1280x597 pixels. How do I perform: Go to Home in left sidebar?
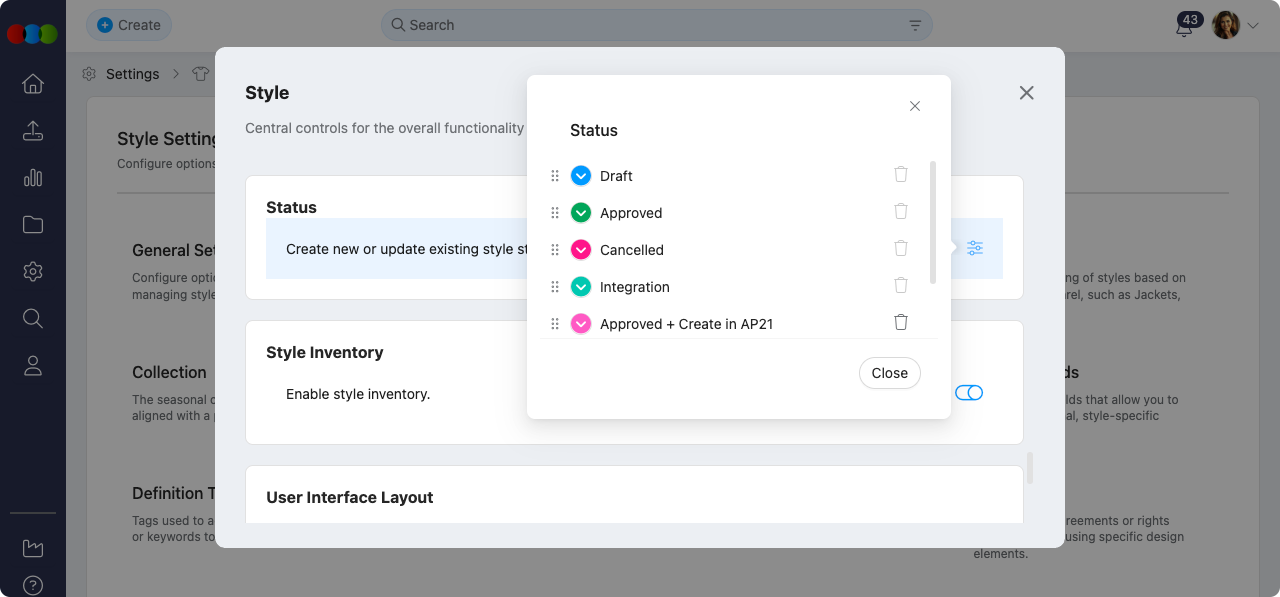coord(33,84)
